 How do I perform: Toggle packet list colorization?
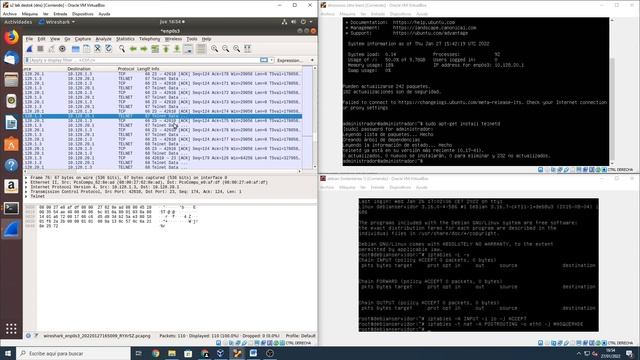tap(201, 49)
